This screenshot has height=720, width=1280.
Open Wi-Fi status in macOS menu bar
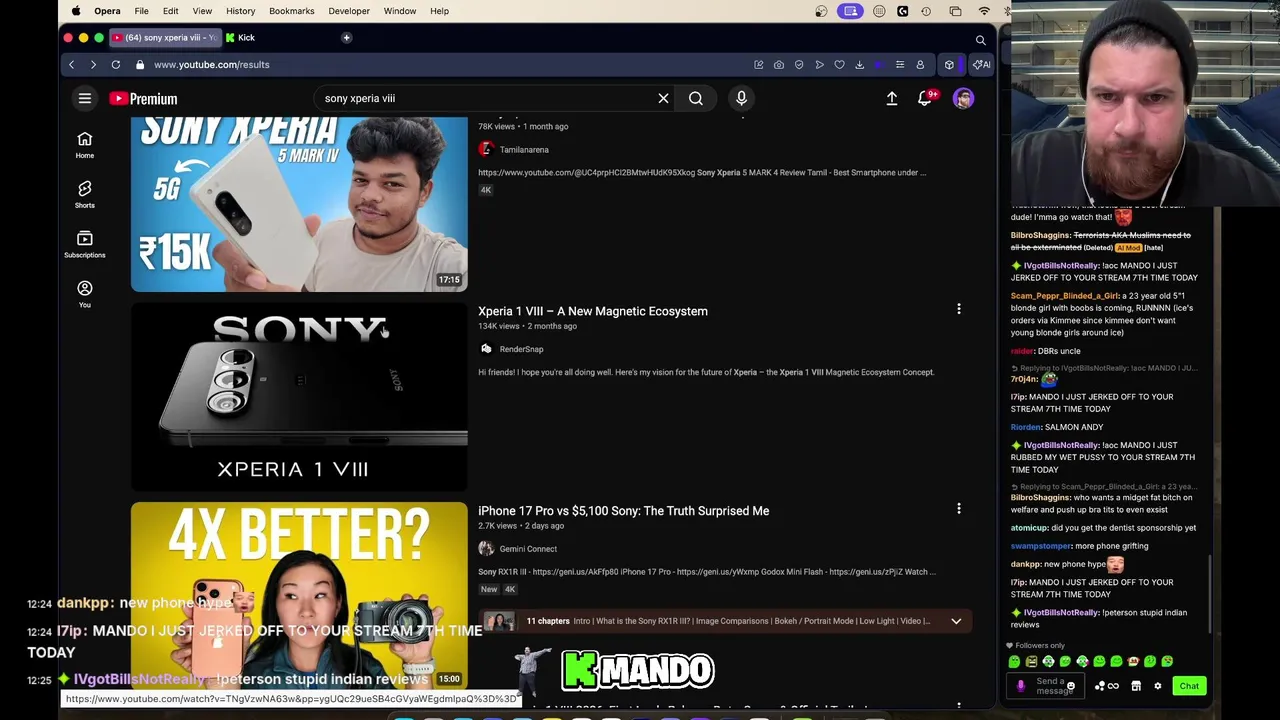pyautogui.click(x=984, y=11)
